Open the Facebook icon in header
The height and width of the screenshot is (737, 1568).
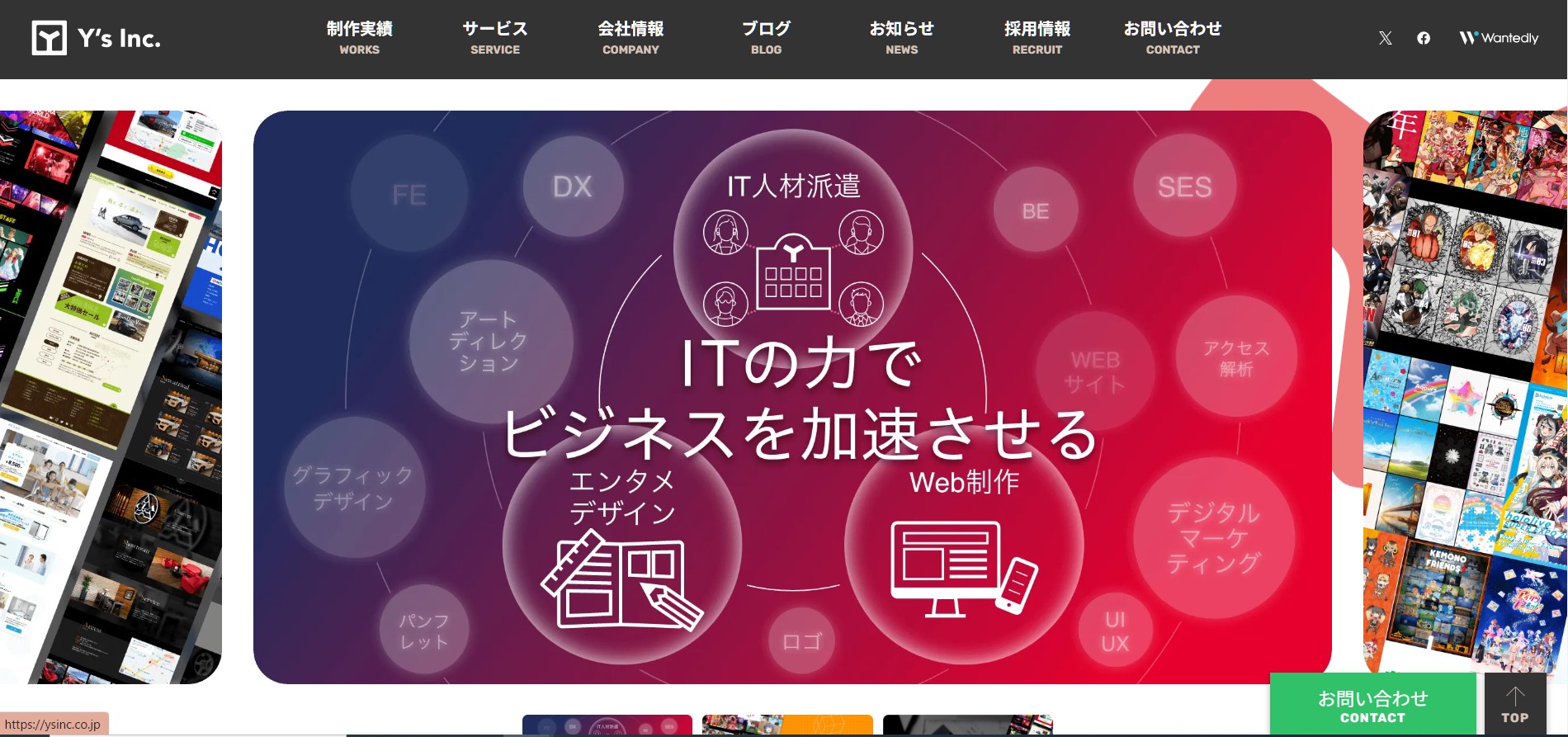point(1424,38)
